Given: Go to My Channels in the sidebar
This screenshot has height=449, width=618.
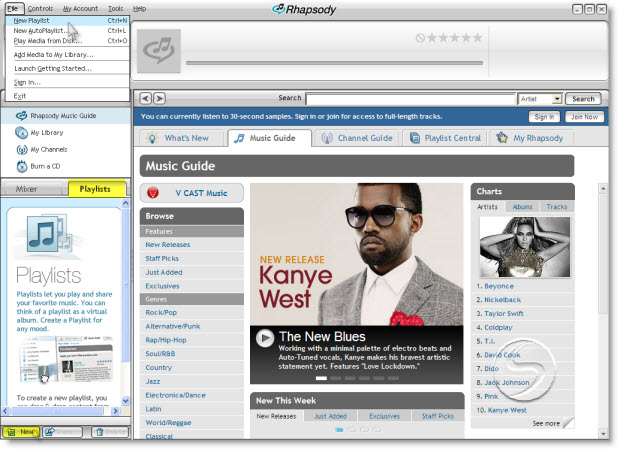Looking at the screenshot, I should 49,150.
